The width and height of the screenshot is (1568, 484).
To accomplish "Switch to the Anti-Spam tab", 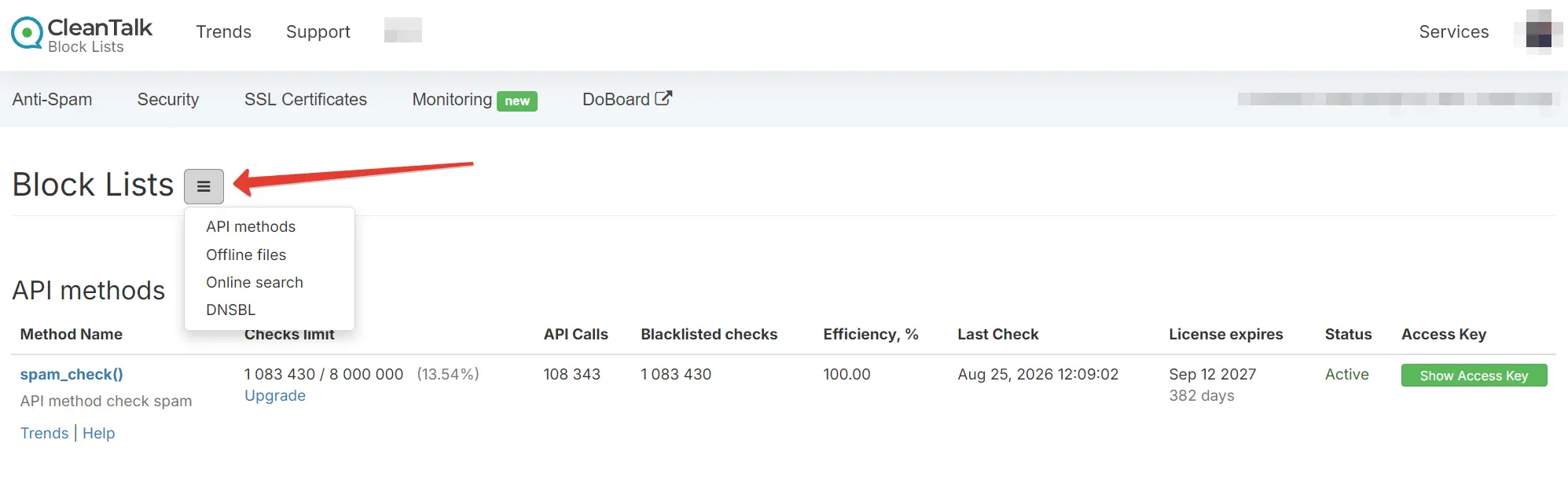I will click(x=52, y=99).
